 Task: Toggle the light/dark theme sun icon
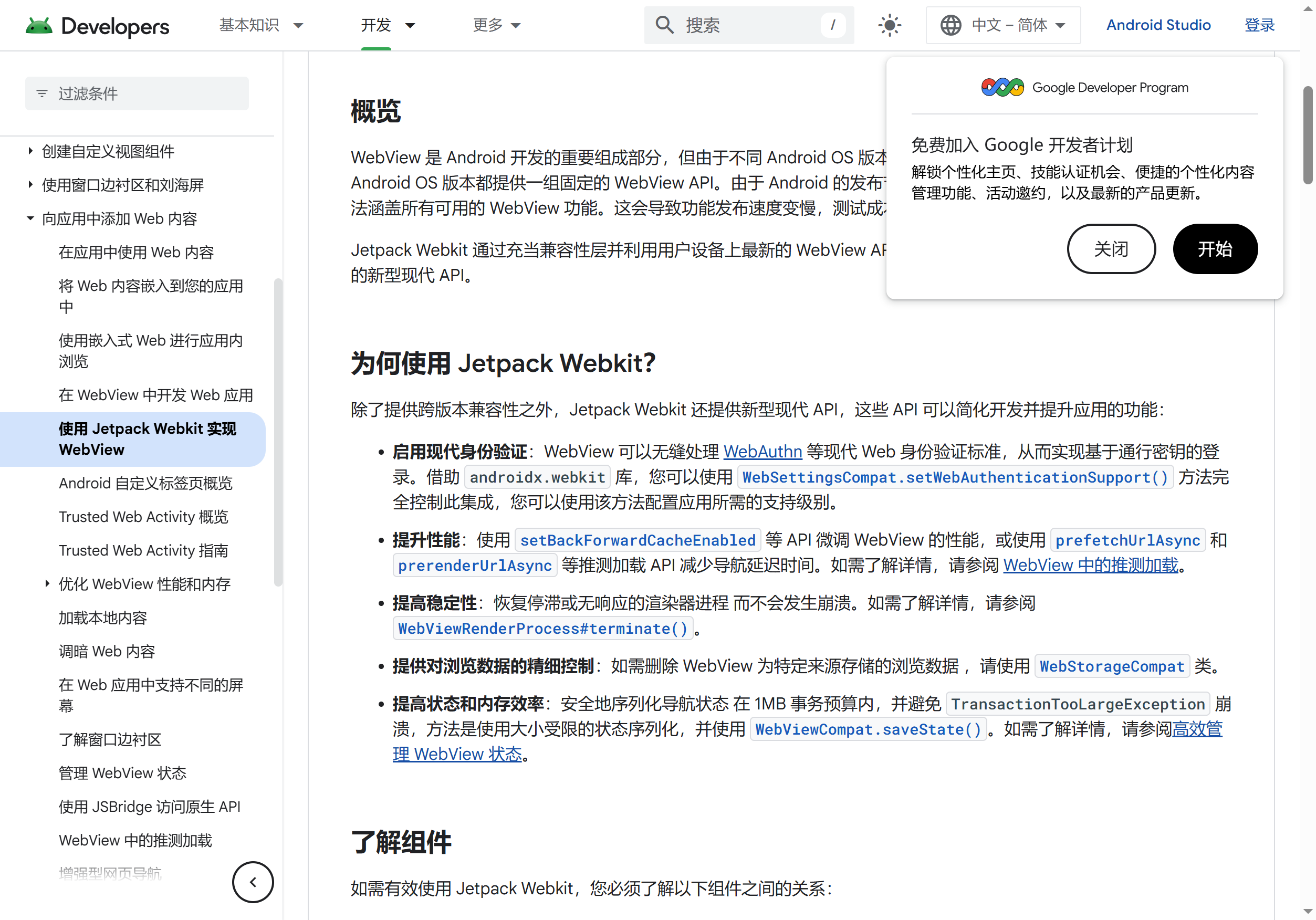tap(890, 25)
